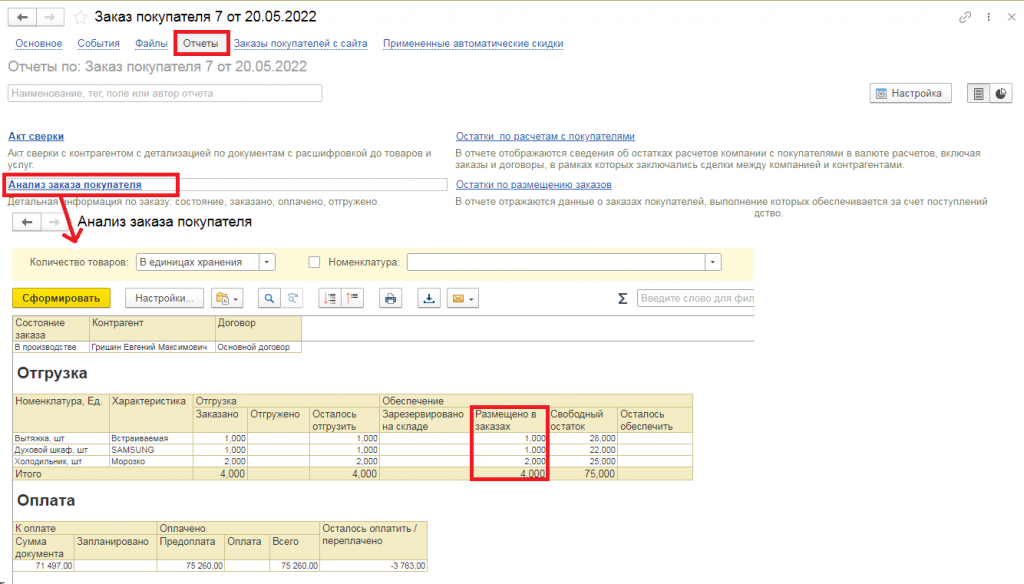Expand all groups icon
Image resolution: width=1024 pixels, height=584 pixels.
click(330, 299)
